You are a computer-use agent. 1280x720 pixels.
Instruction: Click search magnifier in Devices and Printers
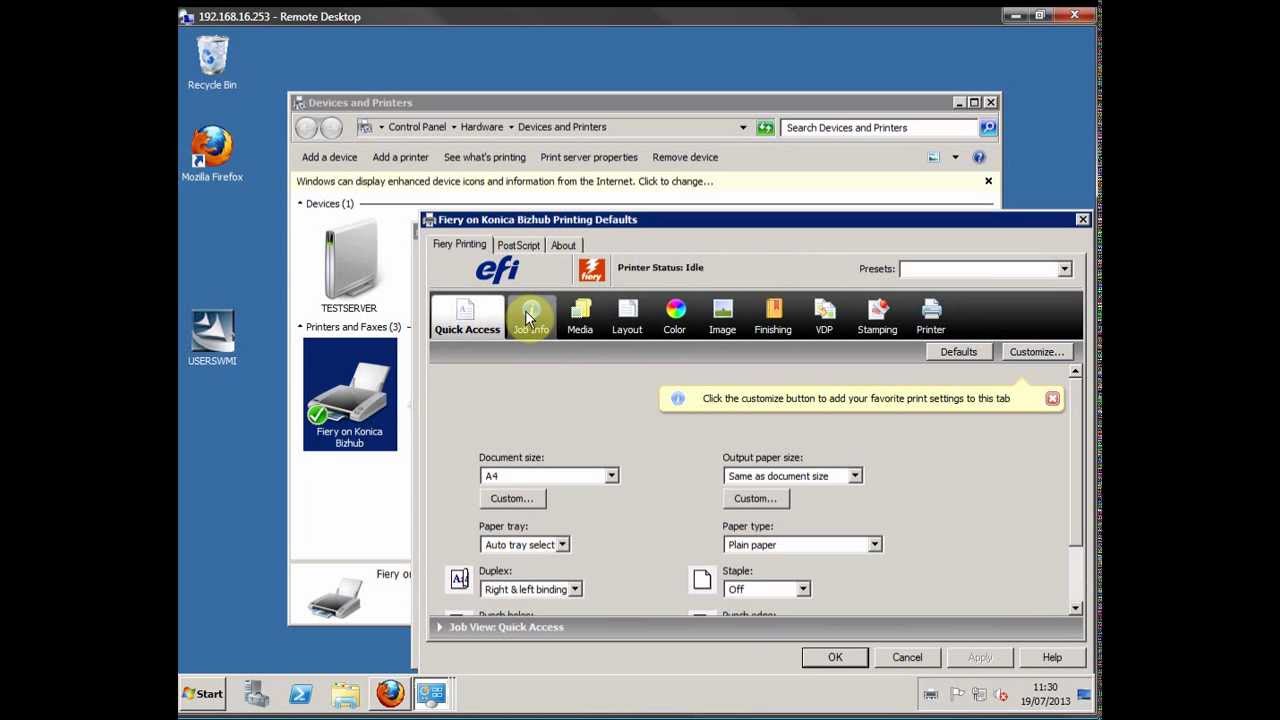(x=988, y=127)
